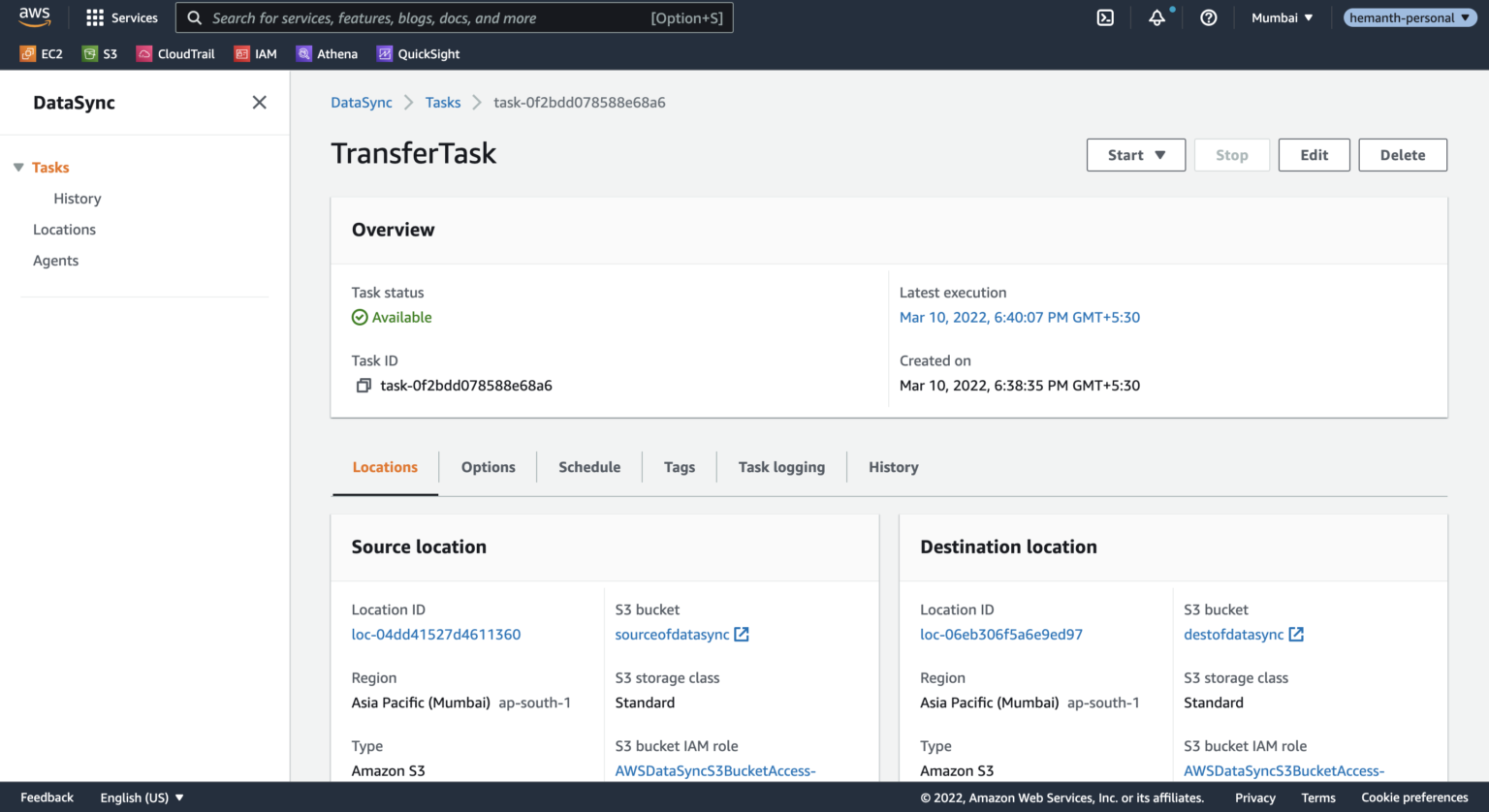Open the help question mark icon
Screen dimensions: 1489x812
click(x=1208, y=17)
